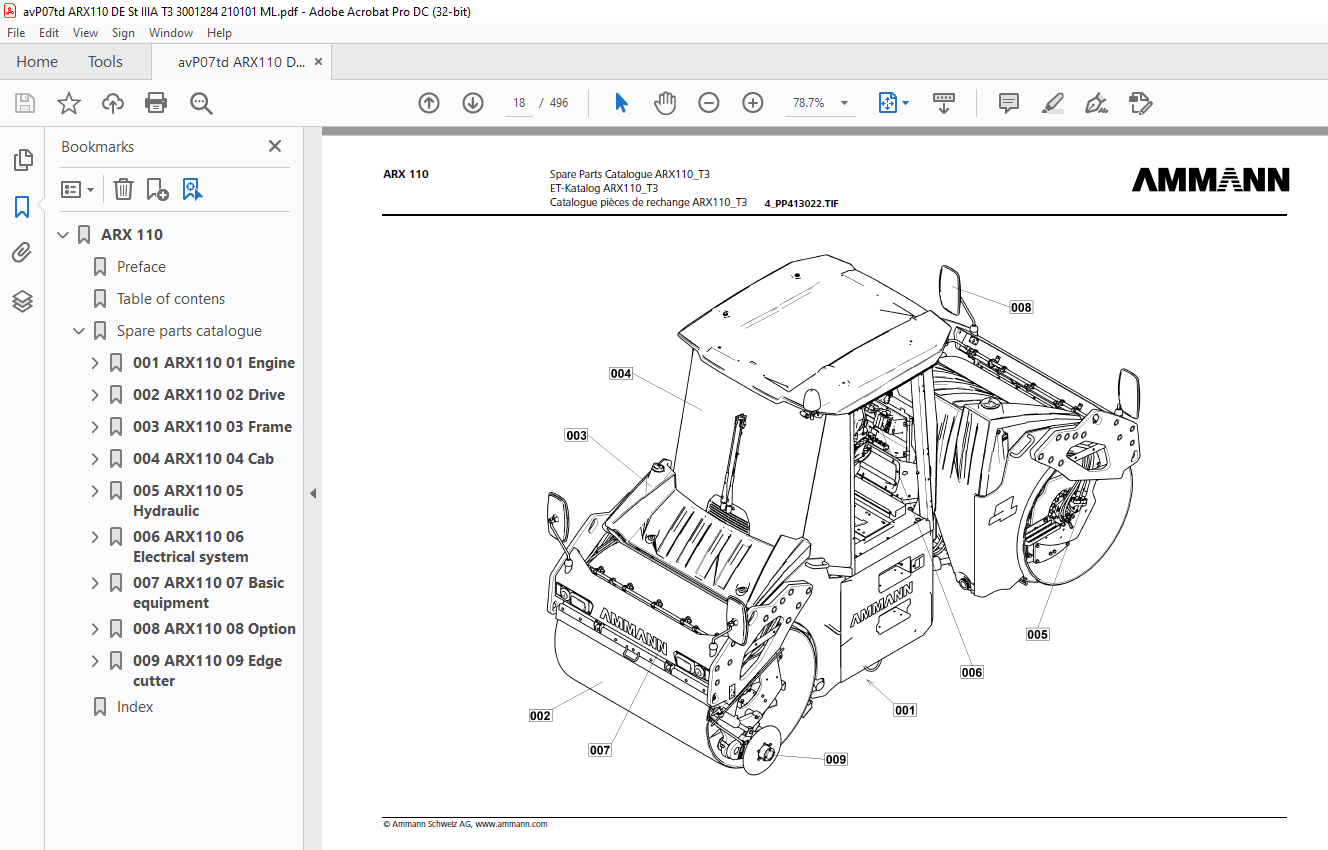The image size is (1328, 850).
Task: Collapse the ARX 110 bookmark tree
Action: [63, 235]
